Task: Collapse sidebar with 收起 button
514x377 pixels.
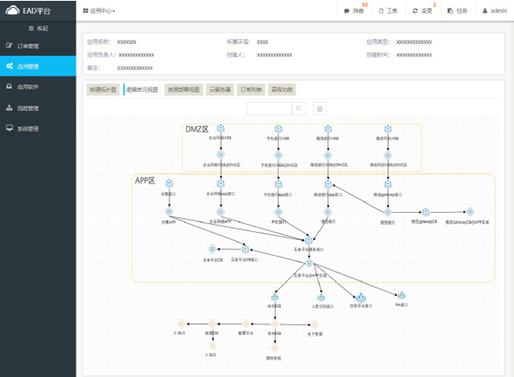Action: (x=38, y=29)
